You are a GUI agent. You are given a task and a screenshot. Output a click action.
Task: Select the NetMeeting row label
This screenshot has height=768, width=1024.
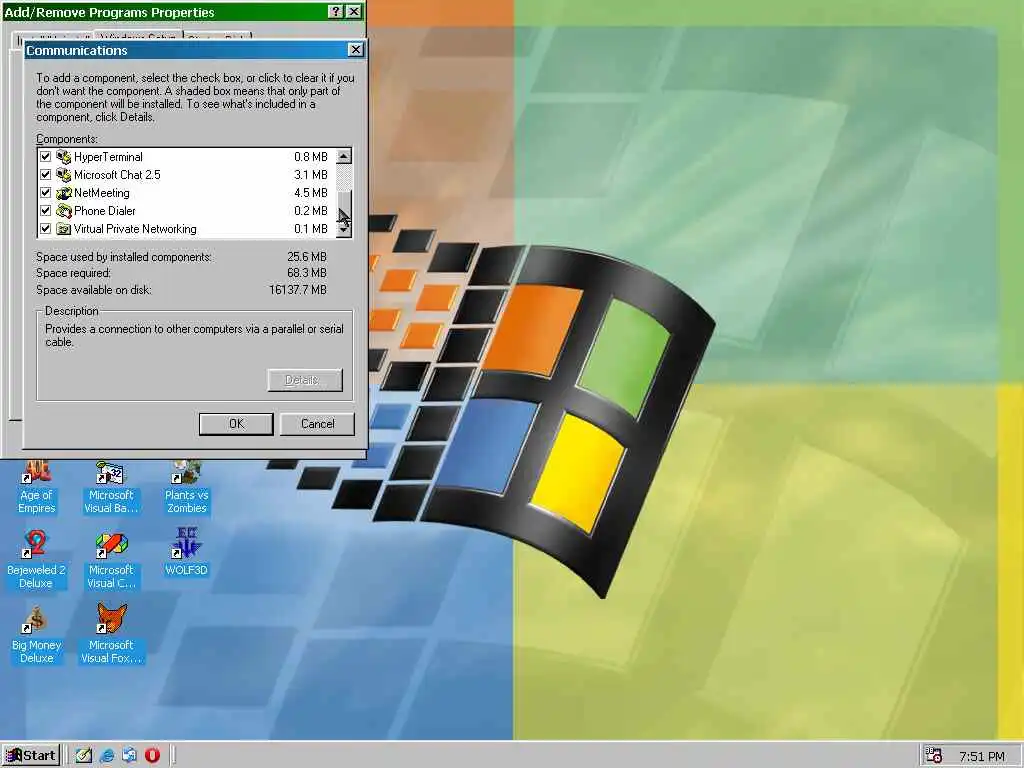coord(101,193)
